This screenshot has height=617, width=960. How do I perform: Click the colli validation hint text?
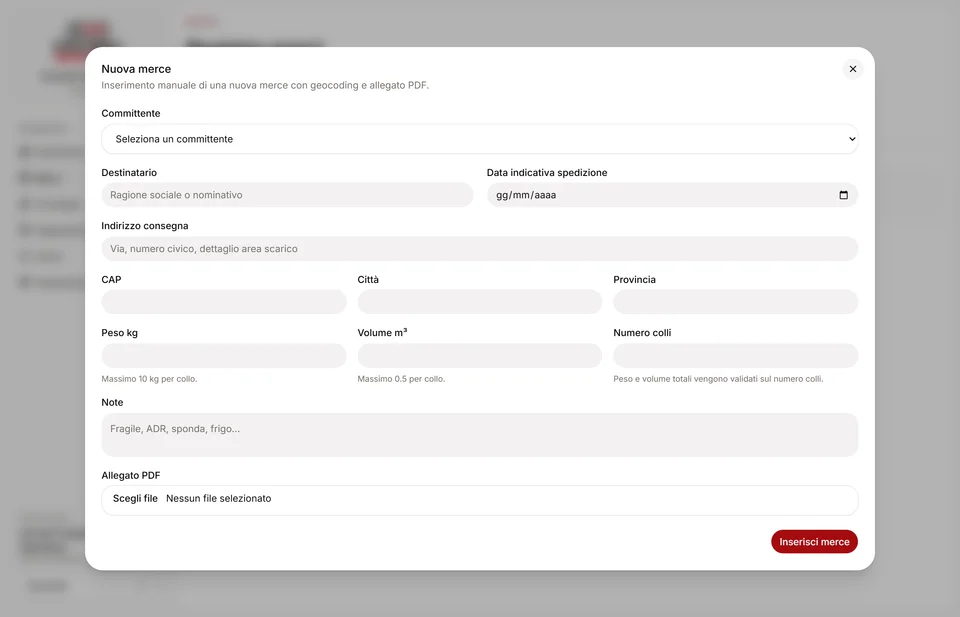(718, 379)
